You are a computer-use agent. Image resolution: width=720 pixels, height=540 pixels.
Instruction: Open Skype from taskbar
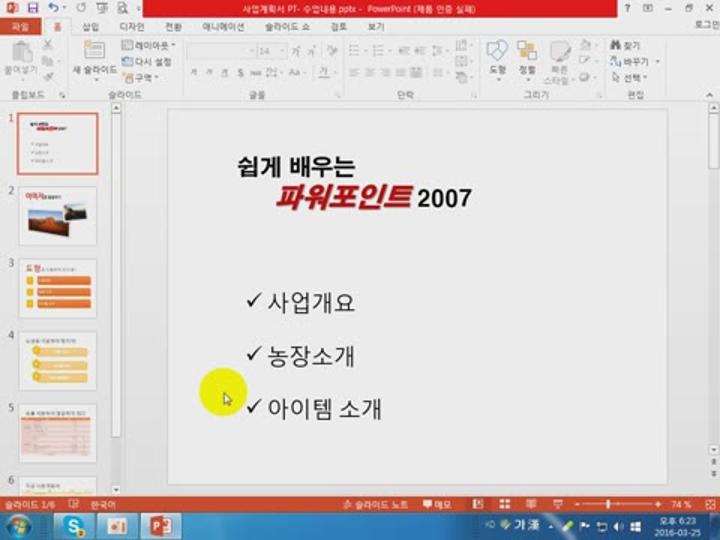click(74, 527)
